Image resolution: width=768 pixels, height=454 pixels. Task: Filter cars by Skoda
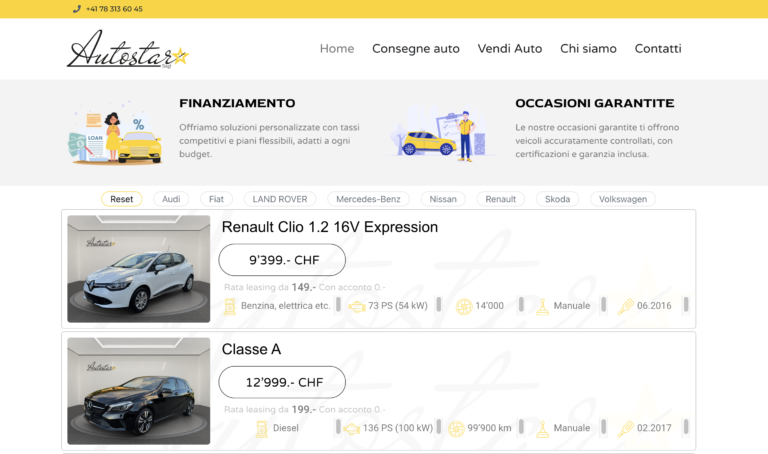pyautogui.click(x=557, y=199)
